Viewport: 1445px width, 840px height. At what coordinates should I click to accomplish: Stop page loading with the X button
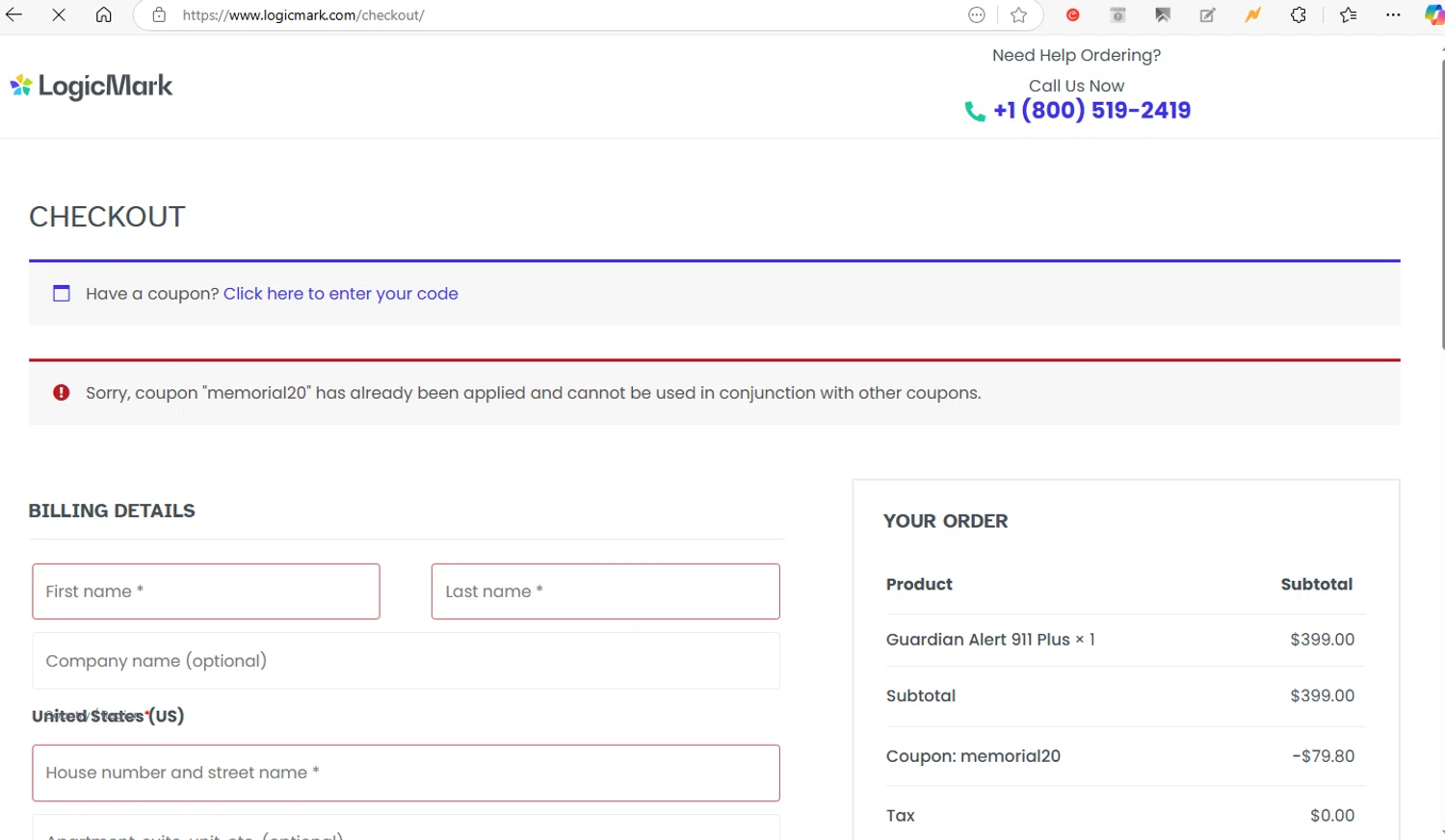point(59,14)
